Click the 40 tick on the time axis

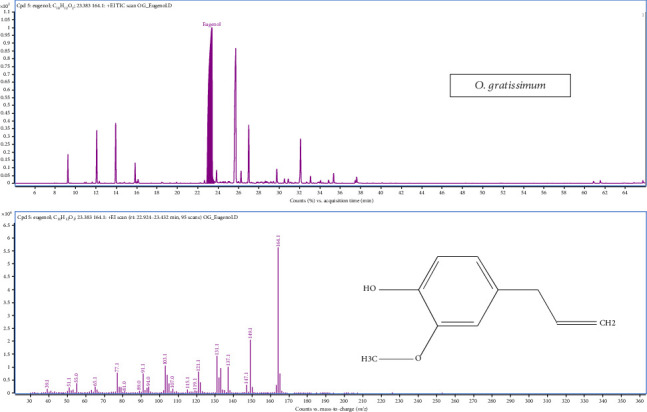coord(380,192)
